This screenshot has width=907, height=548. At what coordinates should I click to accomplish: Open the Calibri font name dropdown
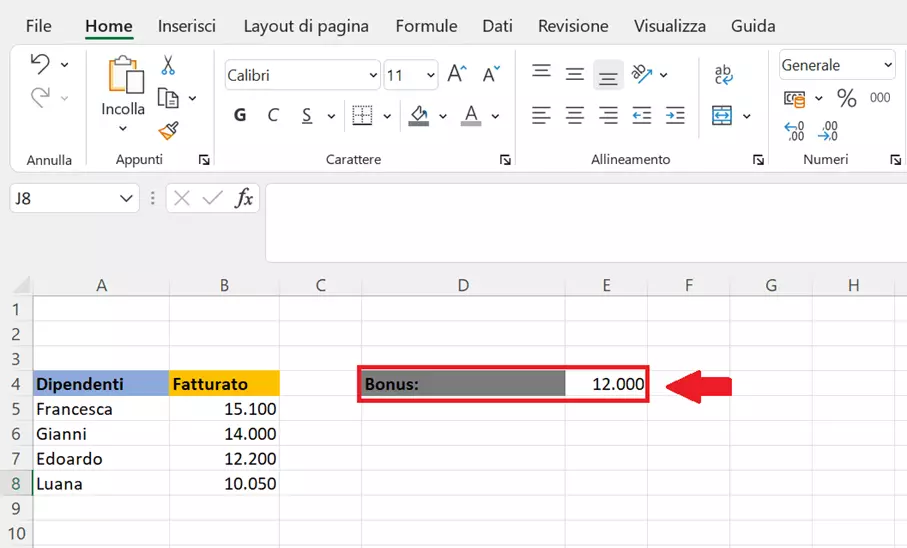click(x=373, y=75)
